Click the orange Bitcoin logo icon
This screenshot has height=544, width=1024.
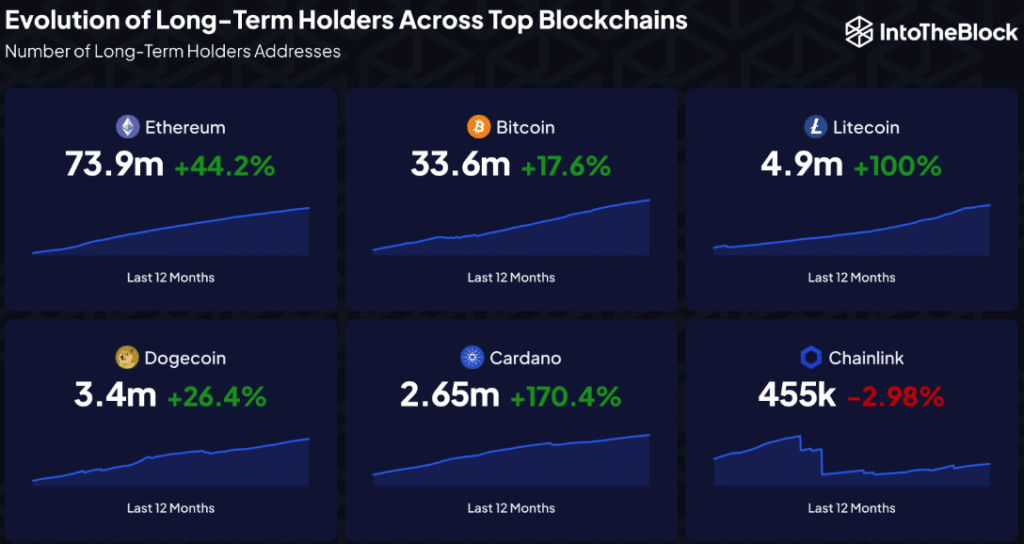480,127
